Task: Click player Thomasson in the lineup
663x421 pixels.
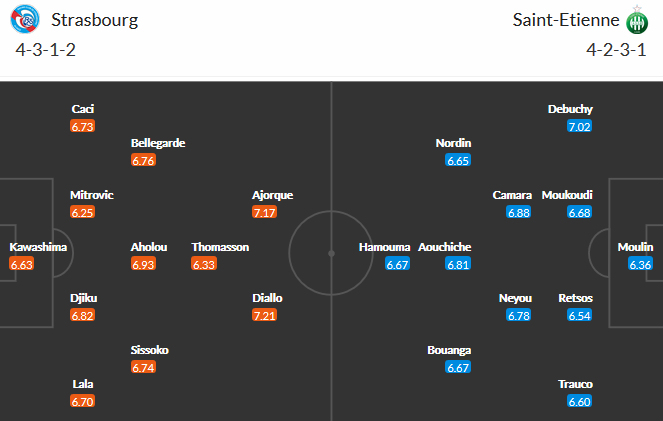Action: click(x=220, y=247)
